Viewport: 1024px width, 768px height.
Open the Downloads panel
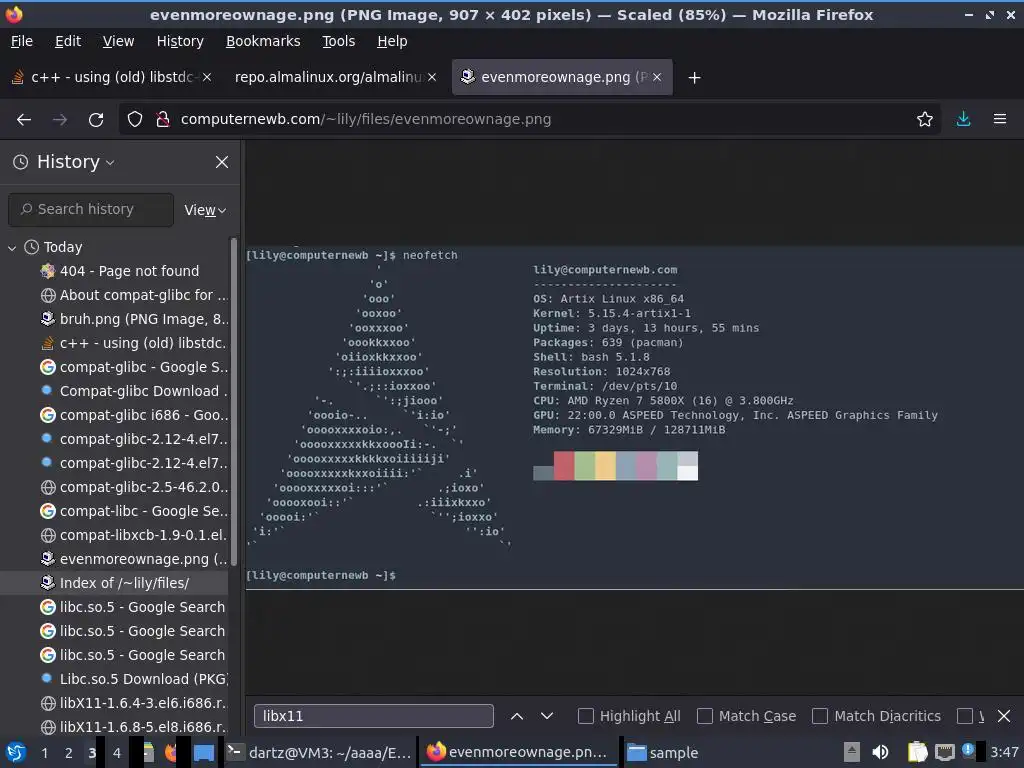(963, 119)
